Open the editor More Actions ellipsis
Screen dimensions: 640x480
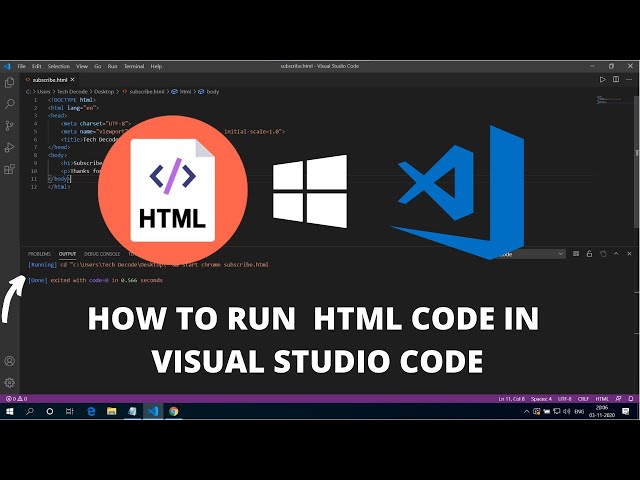(x=629, y=80)
